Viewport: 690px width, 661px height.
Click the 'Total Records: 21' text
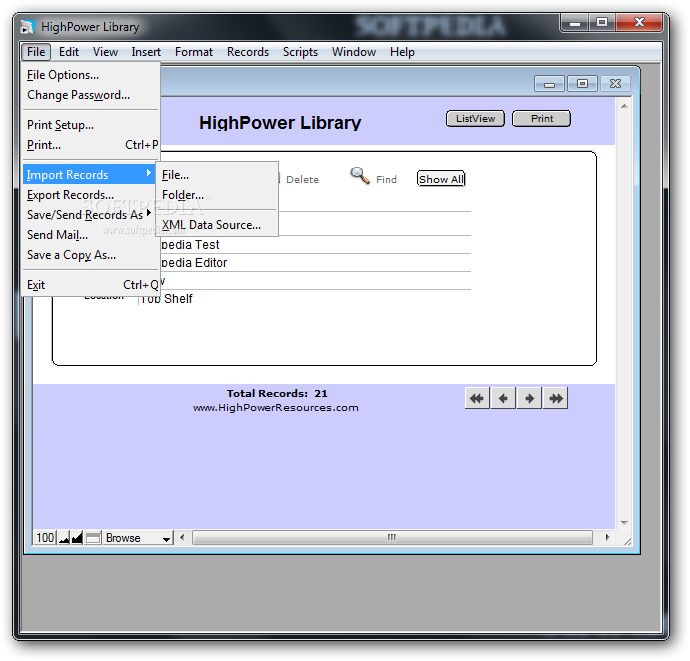click(x=277, y=393)
